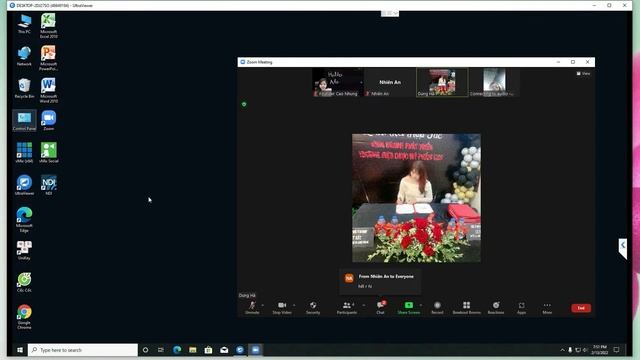Expand video options arrow beside Stop Video
The width and height of the screenshot is (640, 360).
(294, 305)
